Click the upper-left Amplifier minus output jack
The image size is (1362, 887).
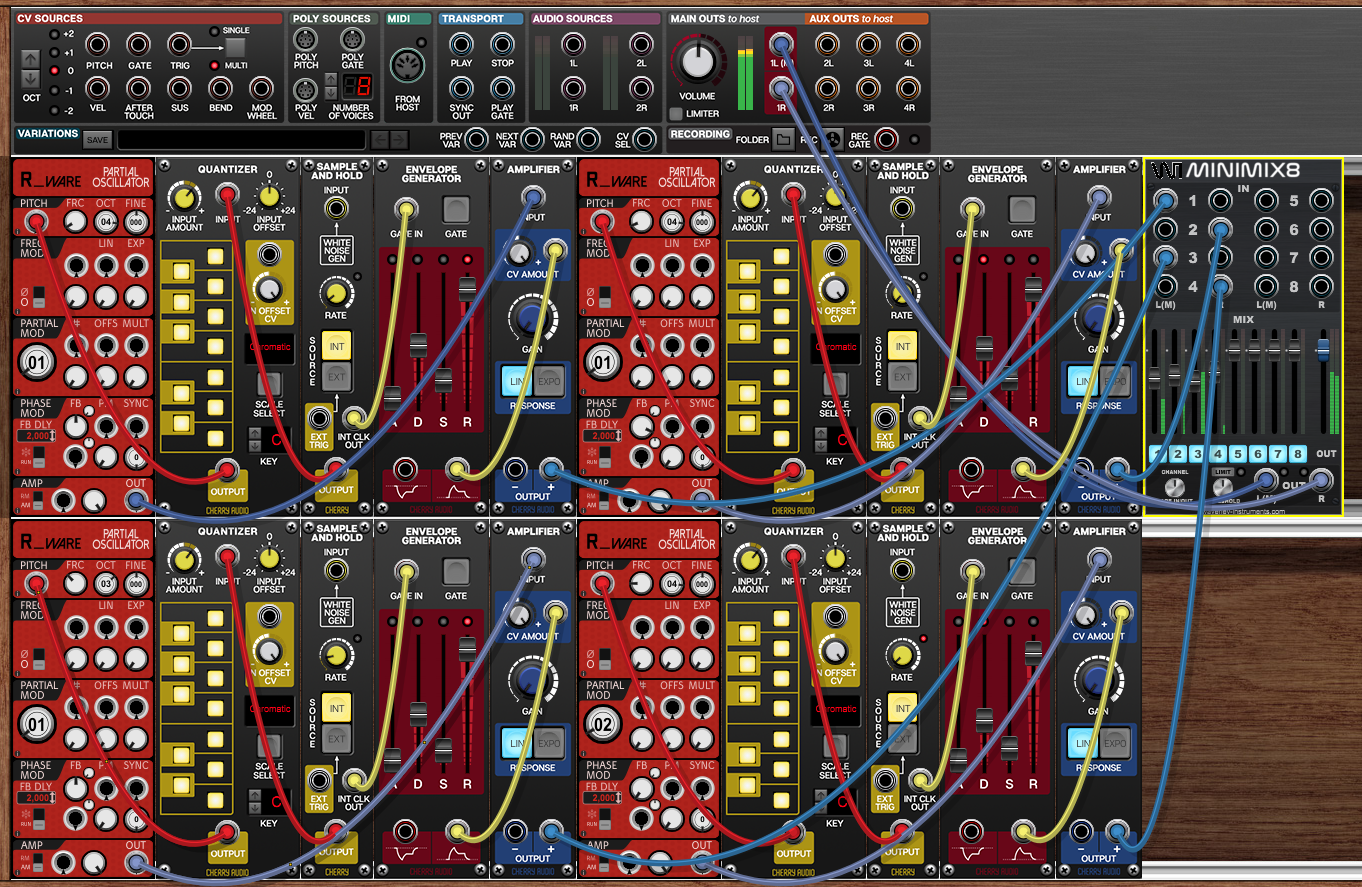click(x=515, y=469)
